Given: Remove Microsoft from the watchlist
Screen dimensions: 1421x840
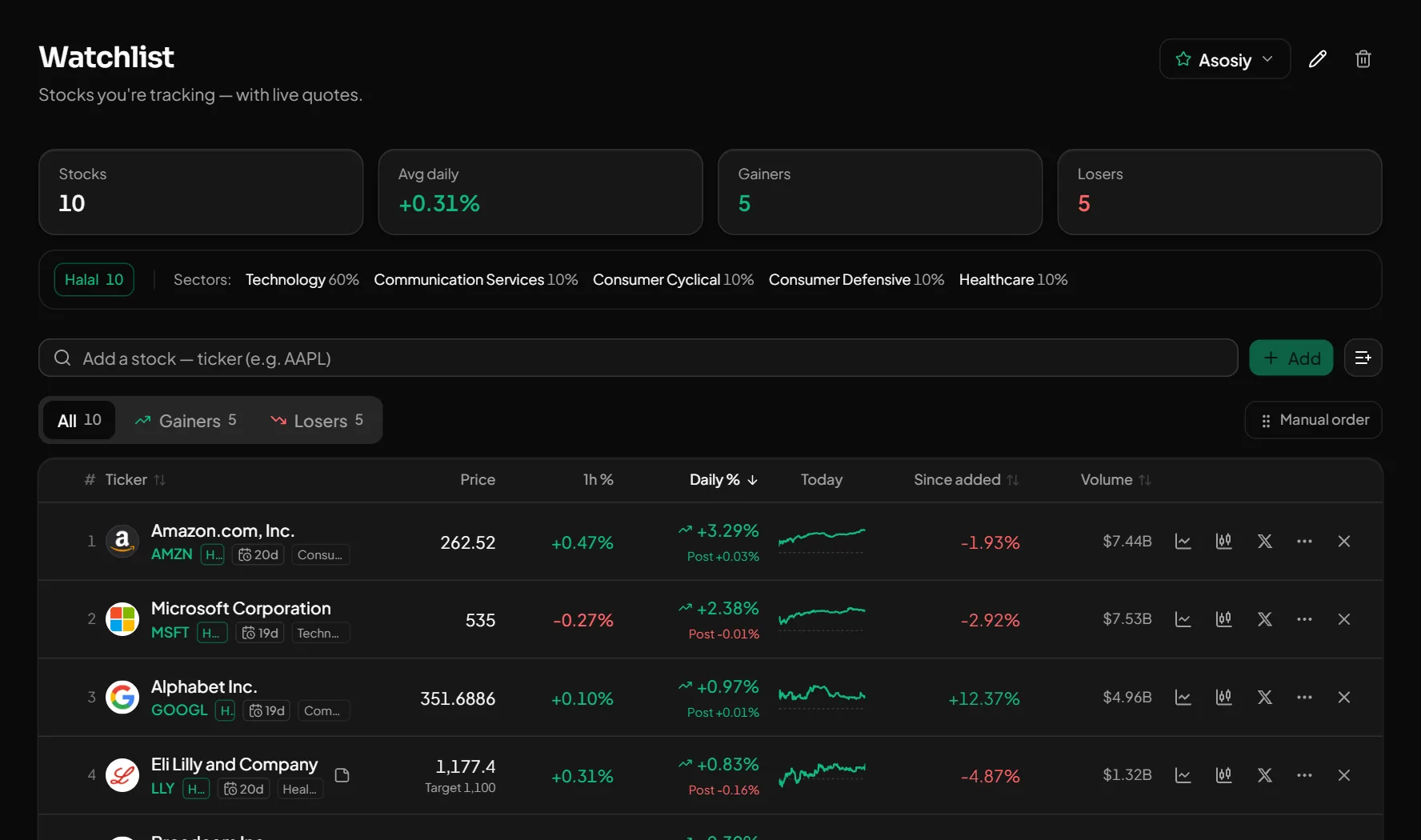Looking at the screenshot, I should pos(1344,619).
